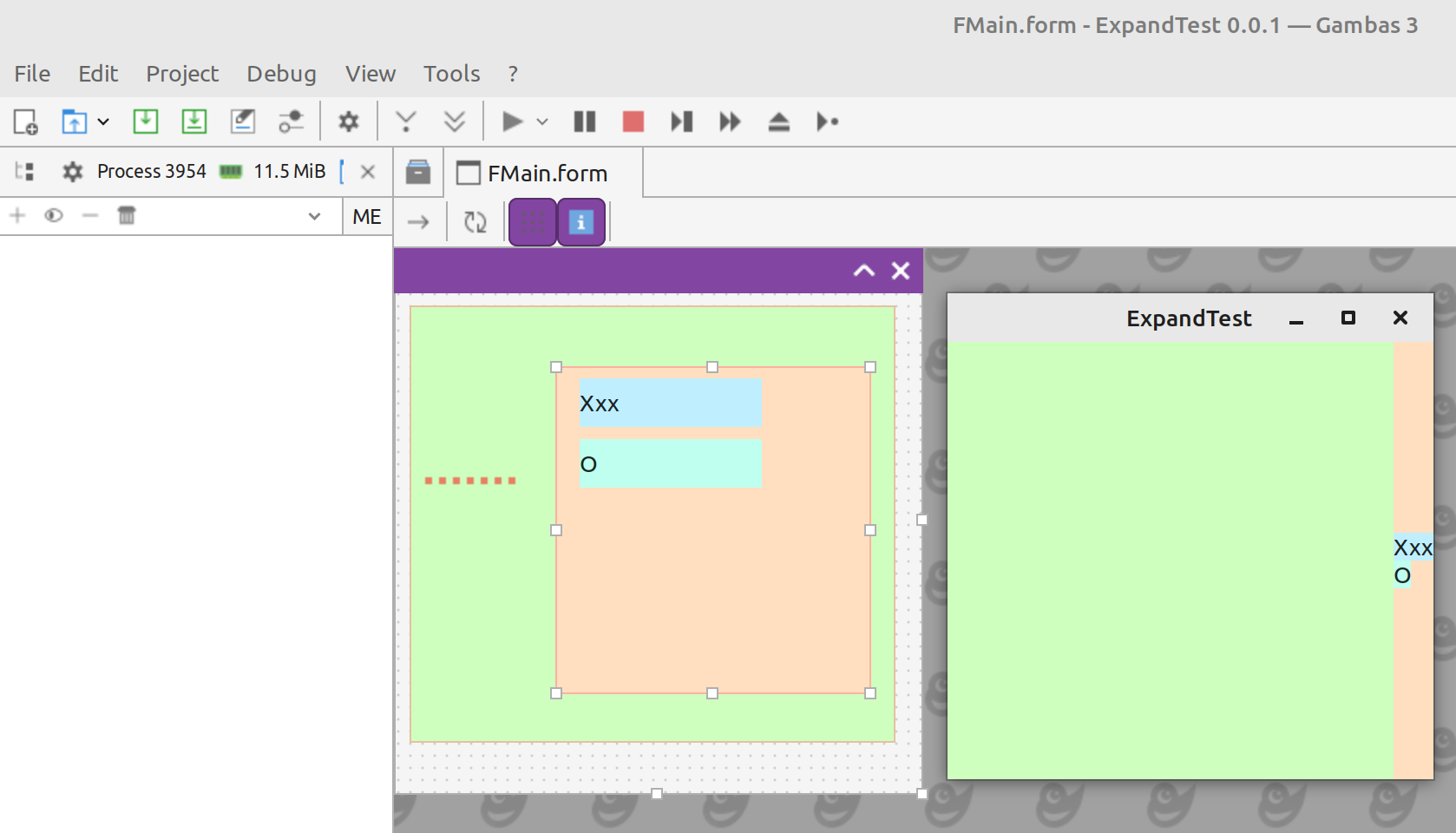This screenshot has width=1456, height=833.
Task: Click the Save project icon
Action: pos(145,121)
